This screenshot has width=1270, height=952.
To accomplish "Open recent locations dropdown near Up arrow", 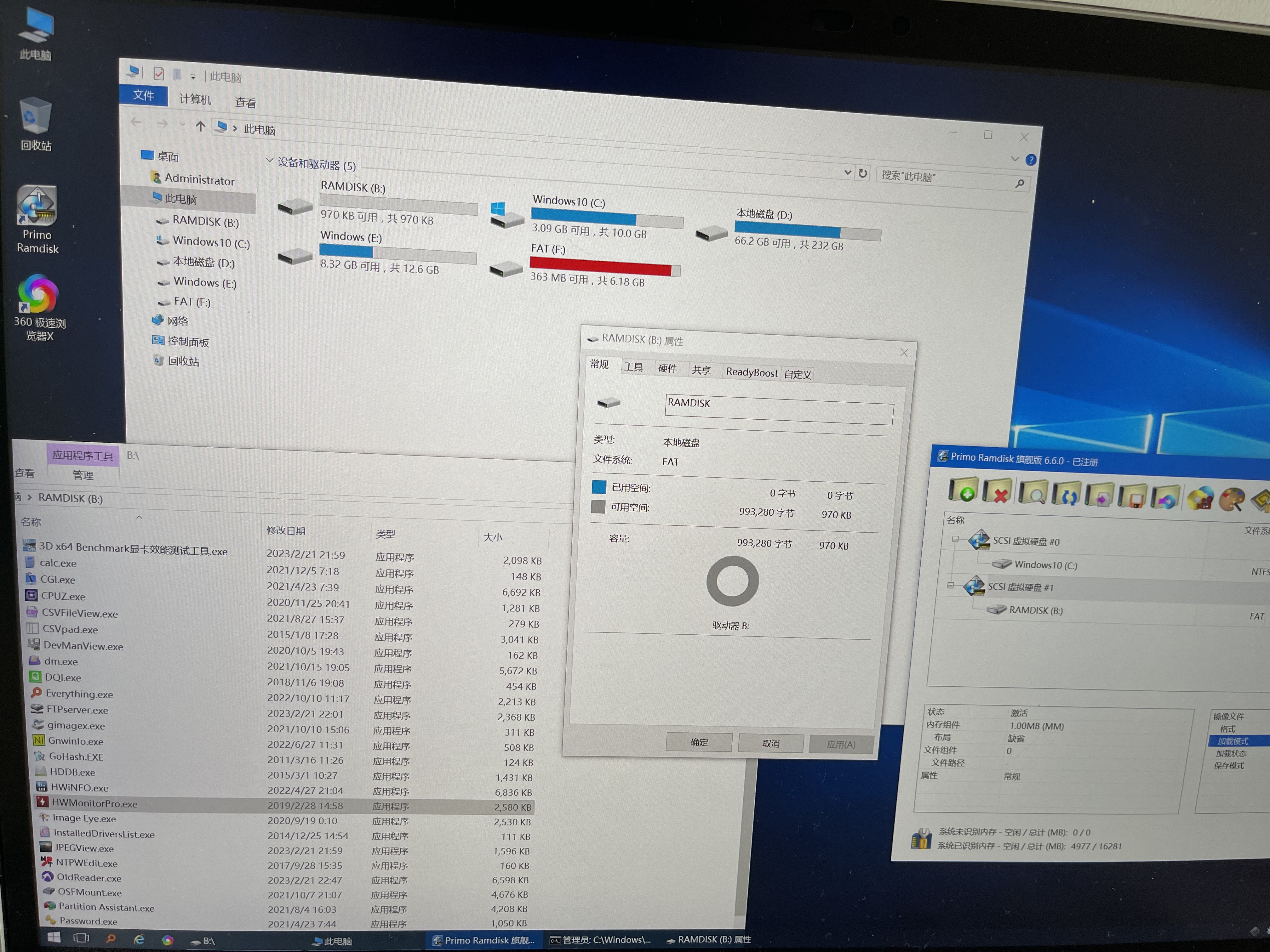I will [x=182, y=124].
